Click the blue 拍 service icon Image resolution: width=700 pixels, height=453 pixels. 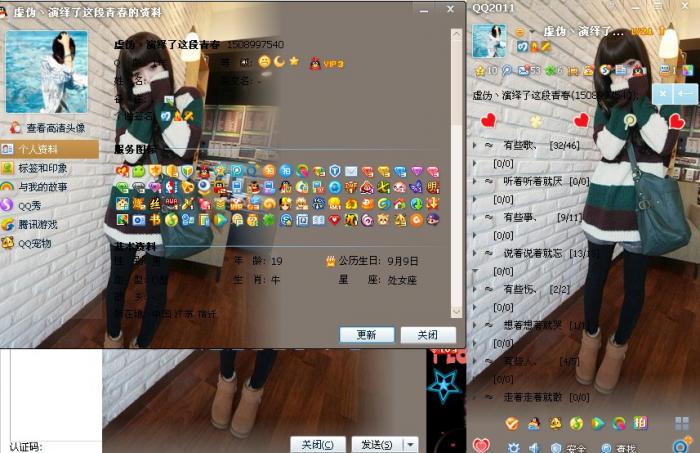pos(286,171)
